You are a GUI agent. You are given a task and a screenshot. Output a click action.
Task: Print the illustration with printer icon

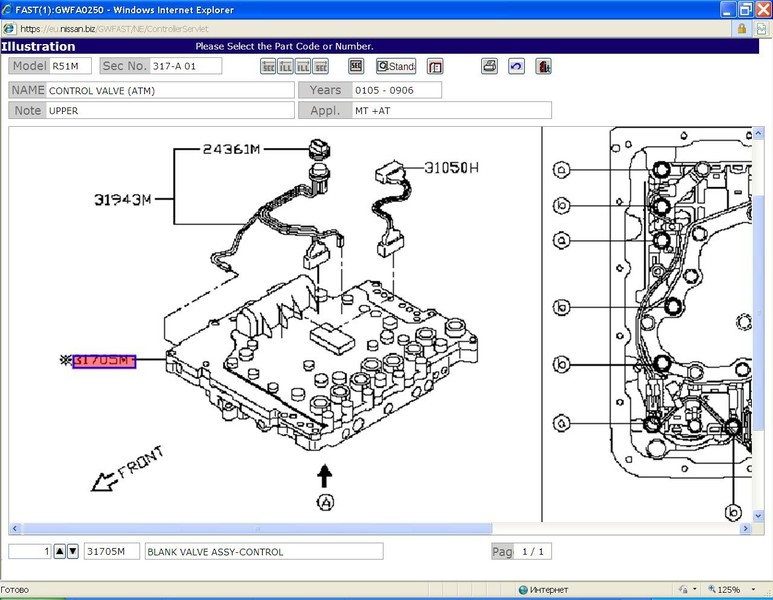(489, 67)
